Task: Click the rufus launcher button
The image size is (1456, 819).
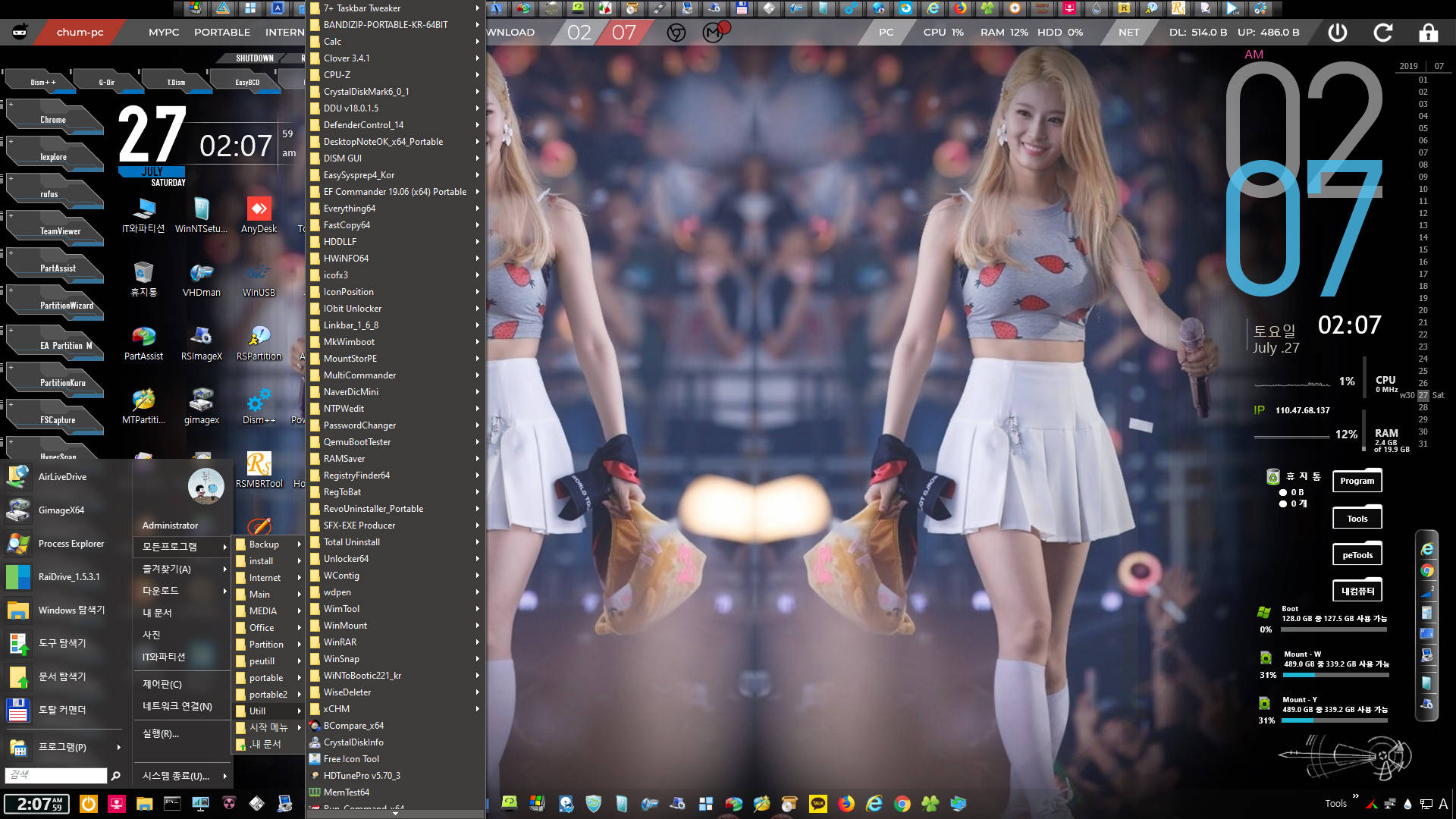Action: tap(55, 193)
